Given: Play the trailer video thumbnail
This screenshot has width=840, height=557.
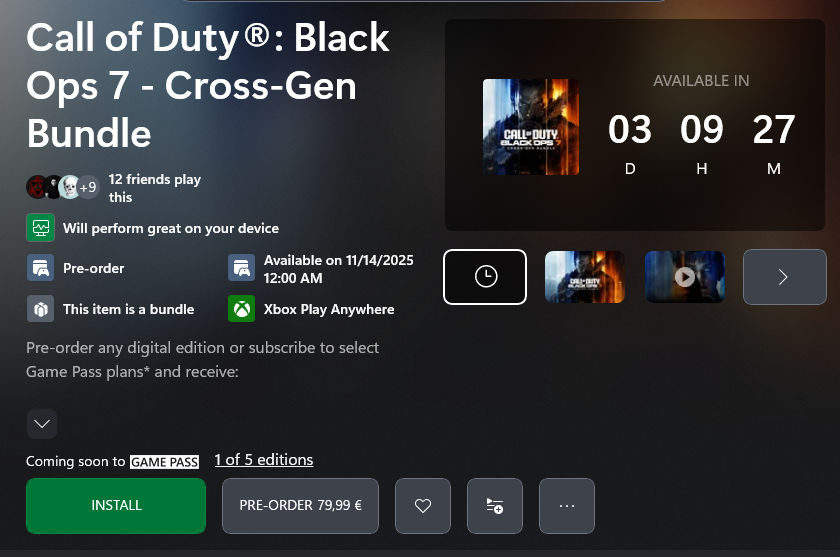Looking at the screenshot, I should pos(685,277).
